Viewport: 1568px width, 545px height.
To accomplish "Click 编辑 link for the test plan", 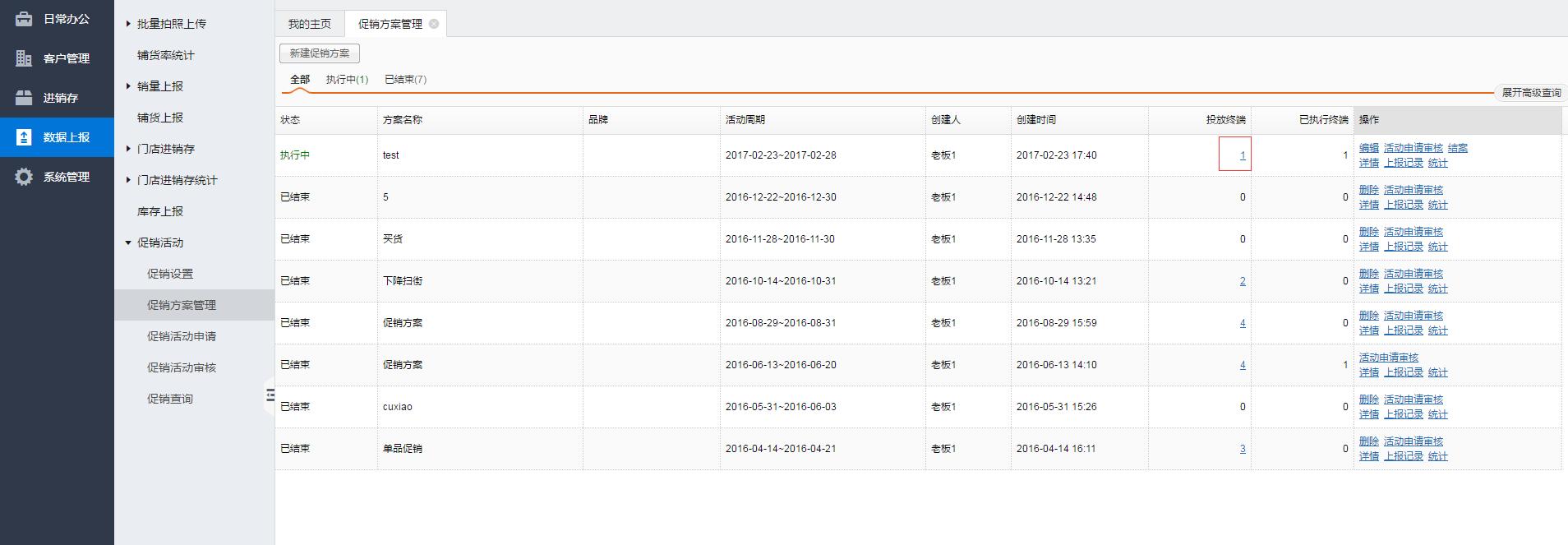I will coord(1368,148).
